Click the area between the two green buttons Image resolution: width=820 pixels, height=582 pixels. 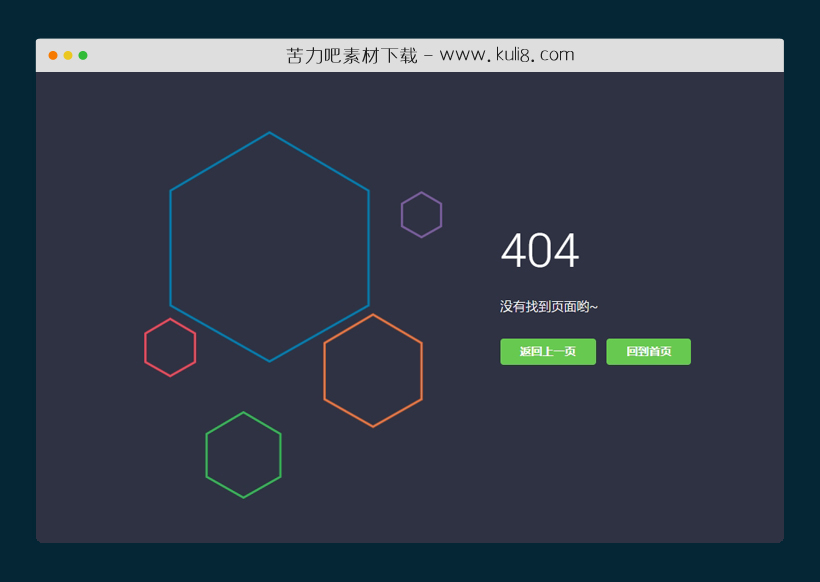click(601, 351)
